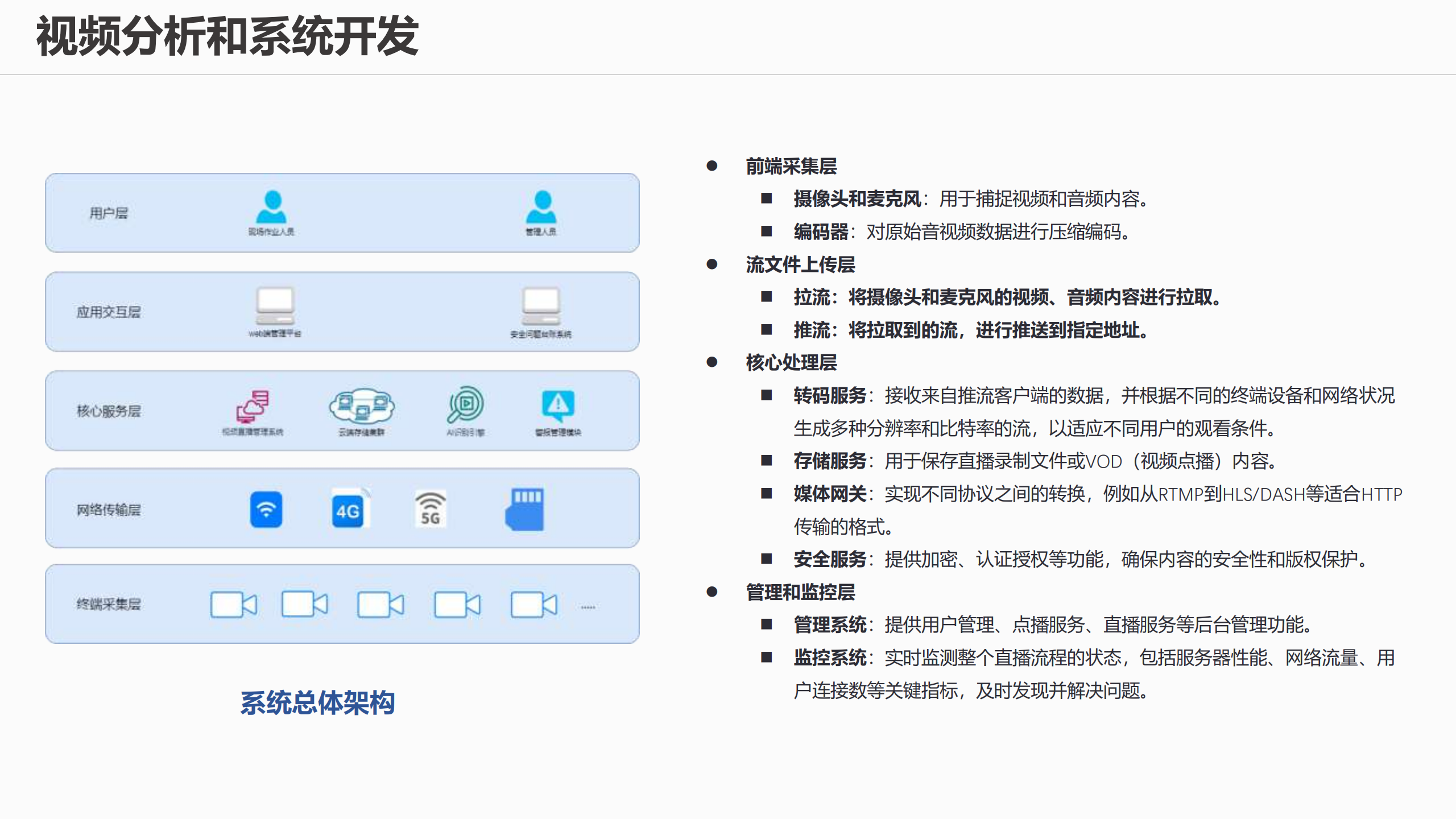
Task: Click the first camera icon in 终端采集层
Action: [x=233, y=604]
